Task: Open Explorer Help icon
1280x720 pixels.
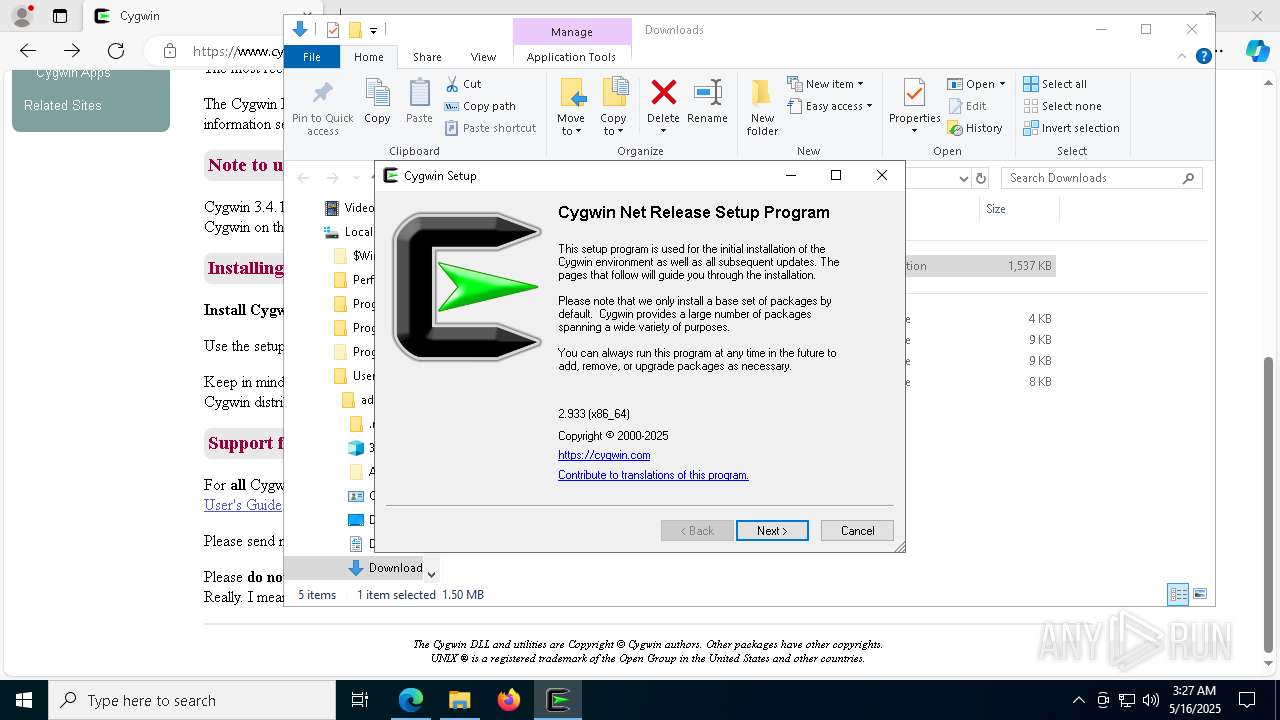Action: tap(1204, 56)
